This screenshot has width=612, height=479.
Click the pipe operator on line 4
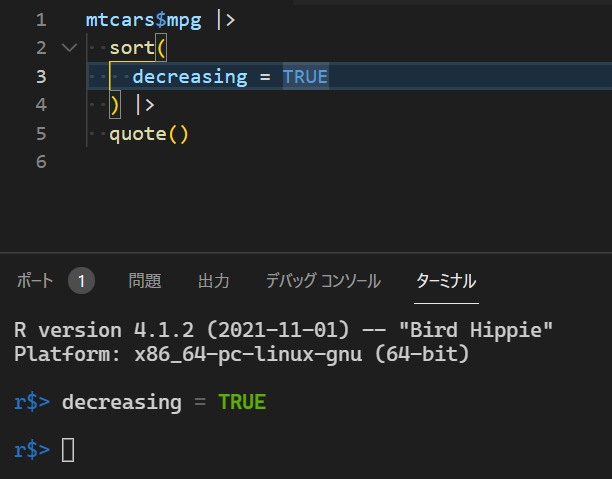pos(145,105)
